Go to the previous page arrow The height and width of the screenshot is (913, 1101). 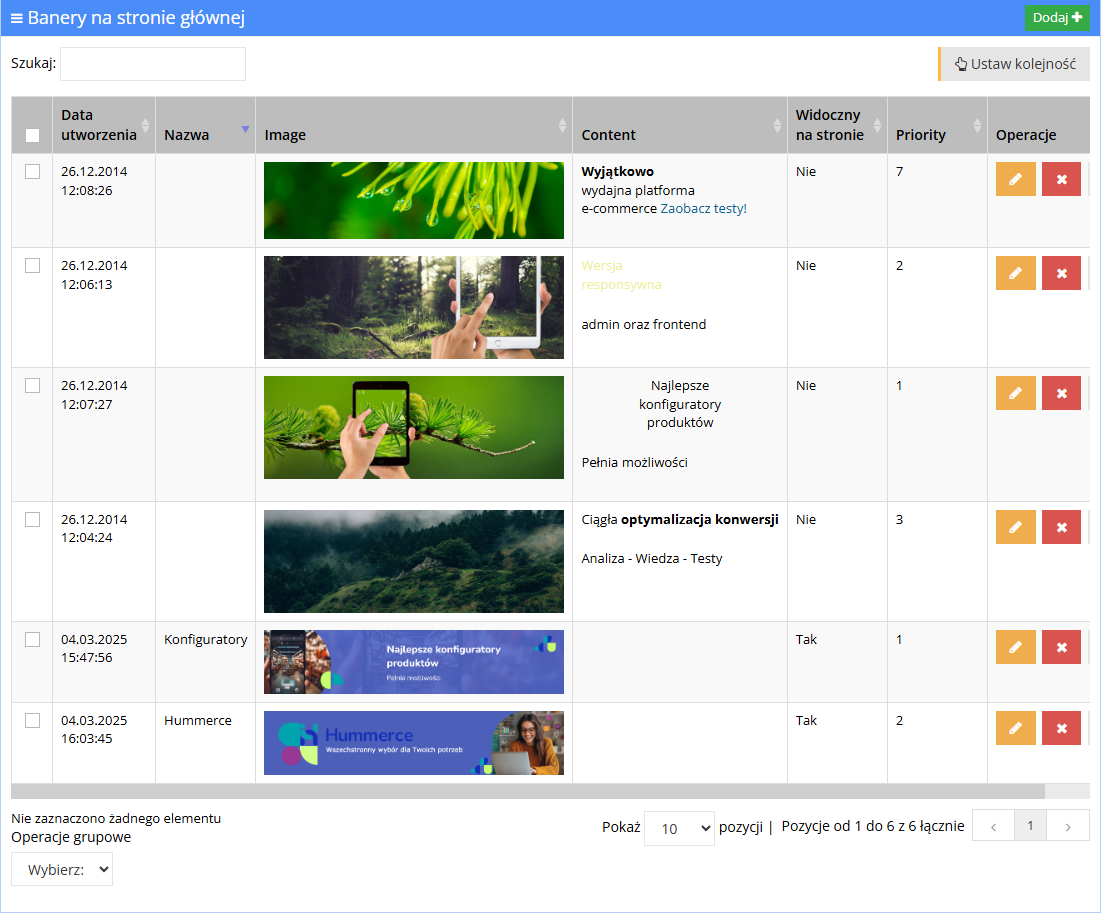(x=994, y=827)
